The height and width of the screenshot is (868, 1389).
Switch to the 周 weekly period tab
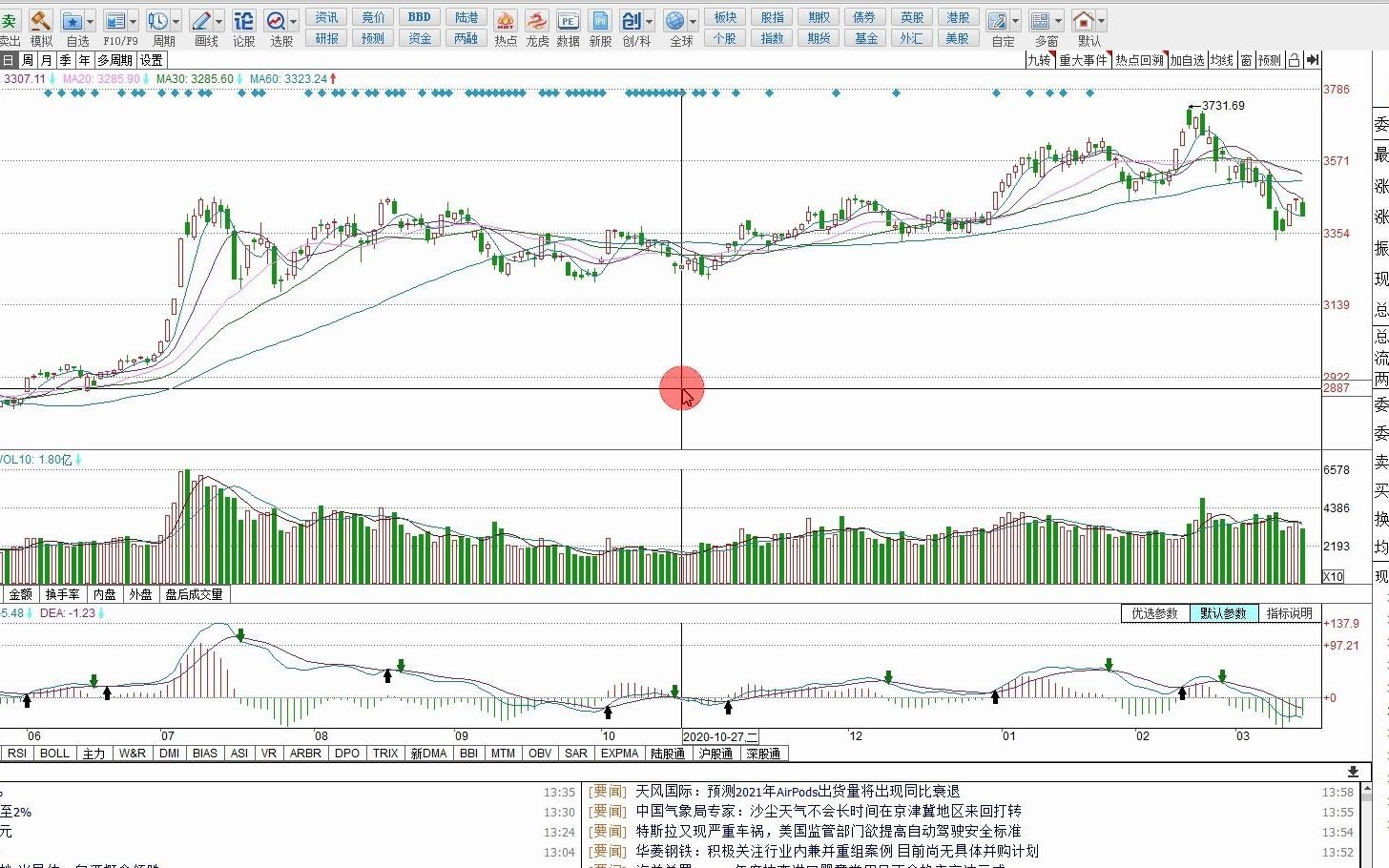pos(28,60)
